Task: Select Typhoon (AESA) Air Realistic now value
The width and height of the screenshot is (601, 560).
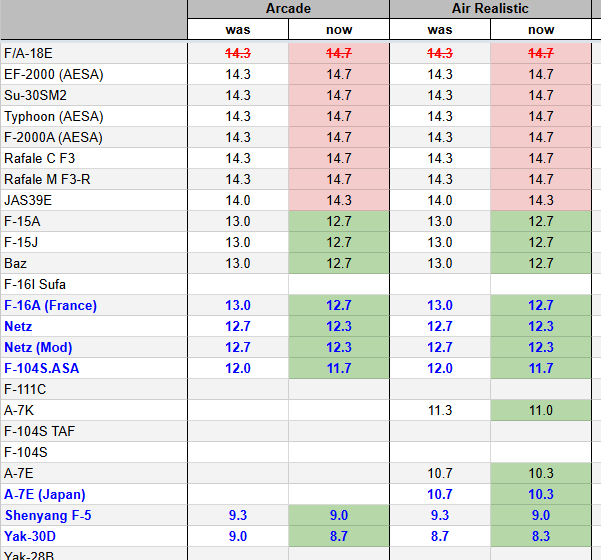Action: point(541,116)
